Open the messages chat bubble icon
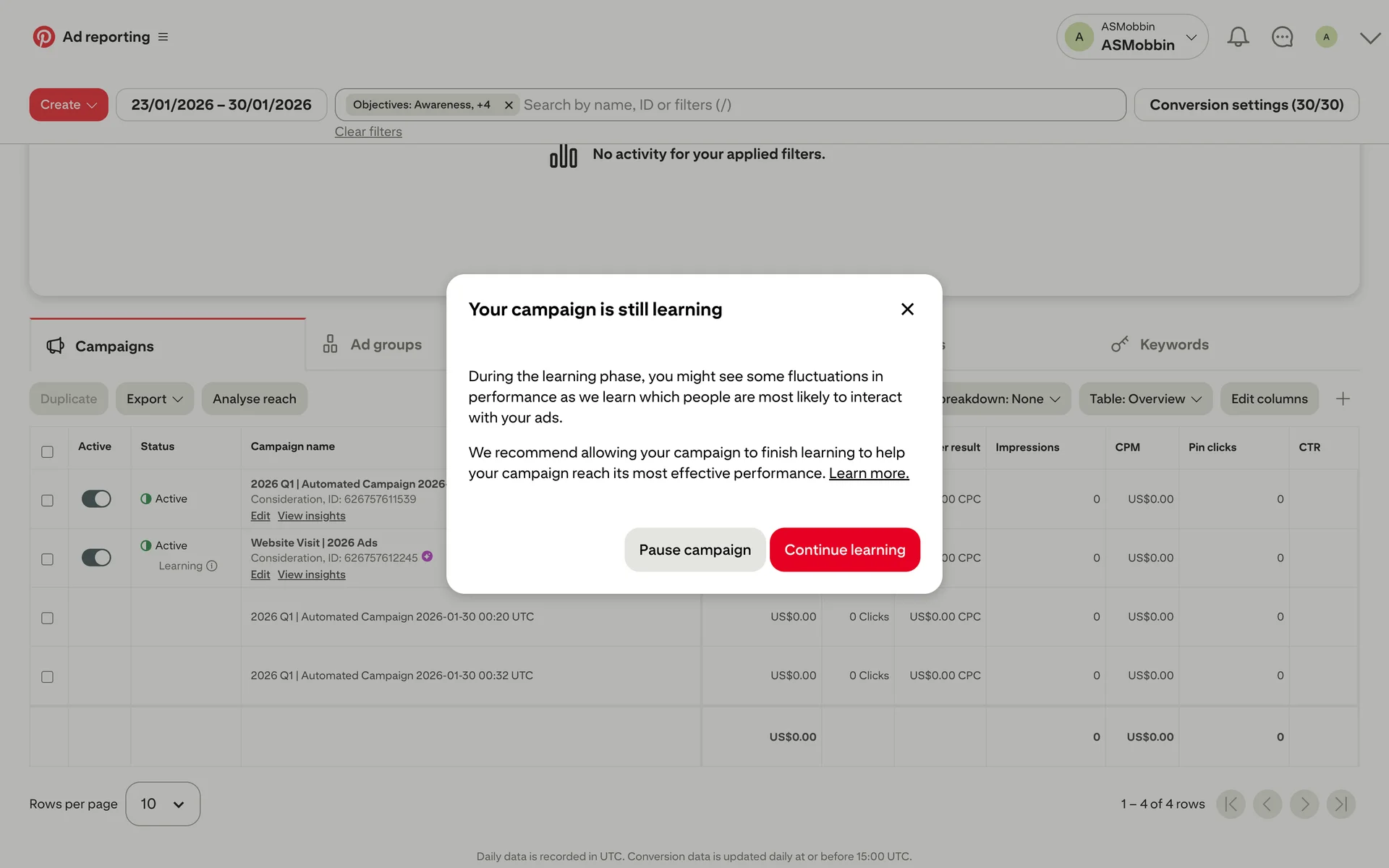The width and height of the screenshot is (1389, 868). click(1282, 37)
